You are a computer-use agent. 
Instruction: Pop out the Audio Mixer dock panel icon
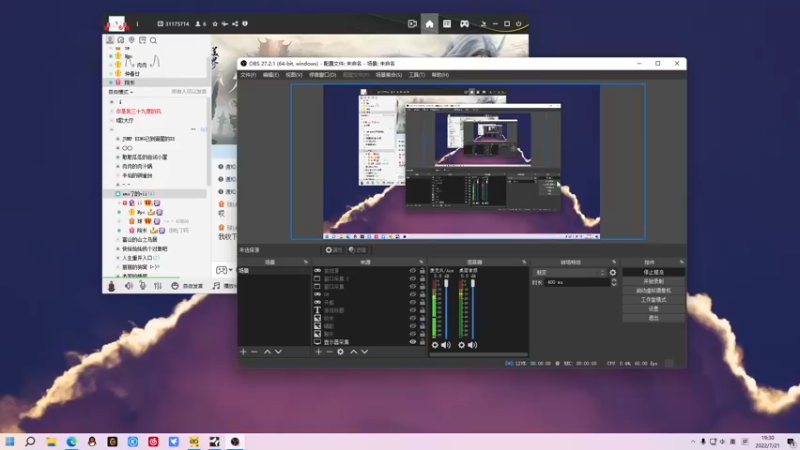click(x=524, y=262)
